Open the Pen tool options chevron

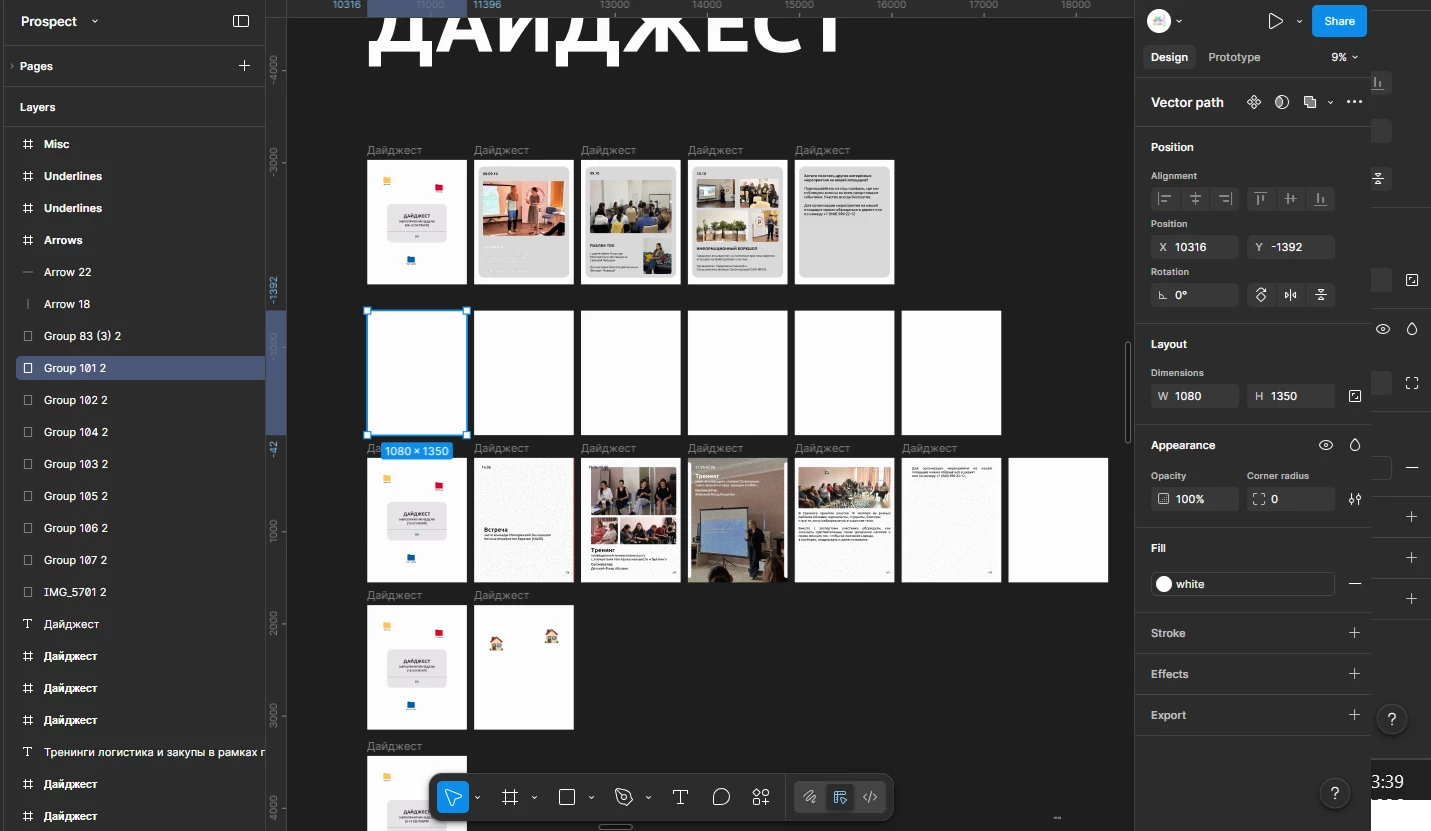[648, 797]
